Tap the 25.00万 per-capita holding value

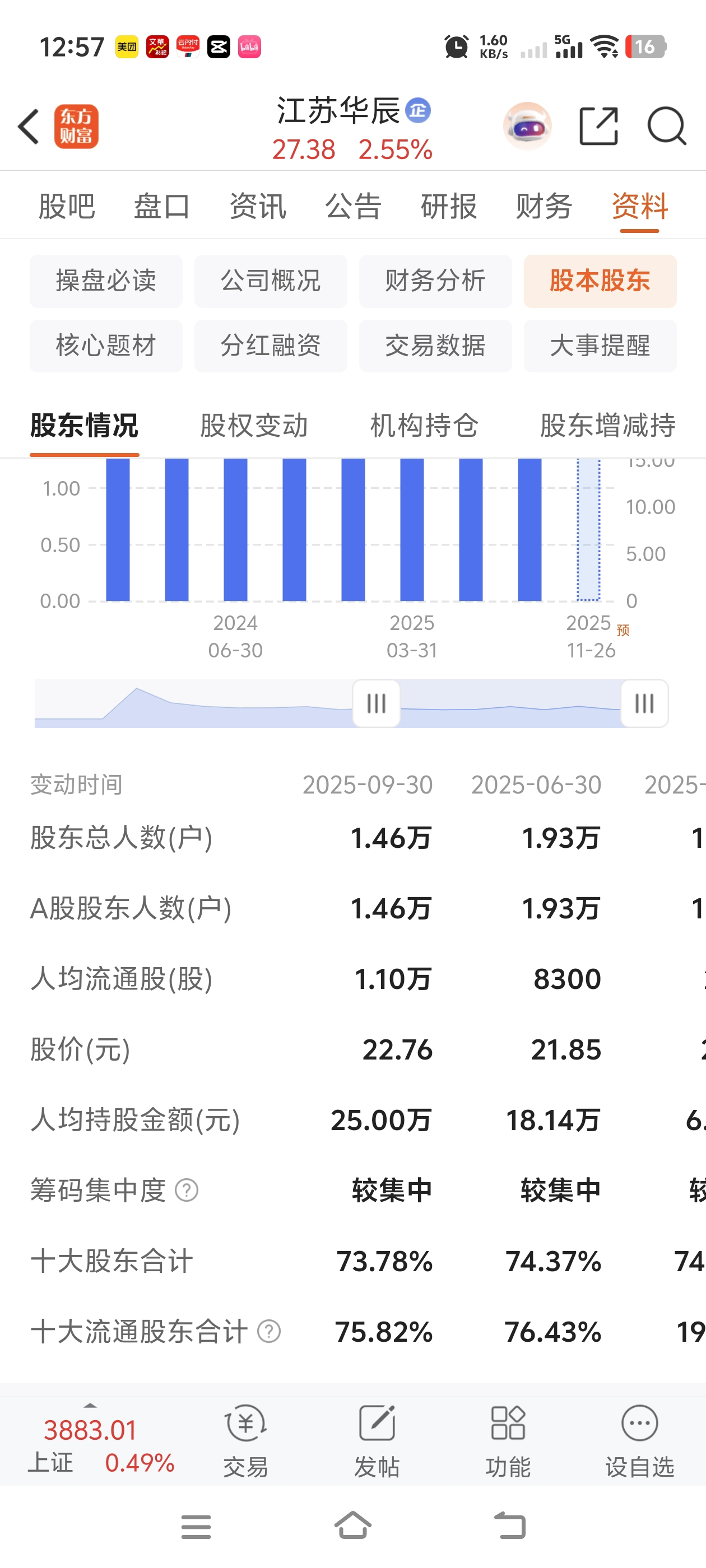click(x=382, y=1120)
